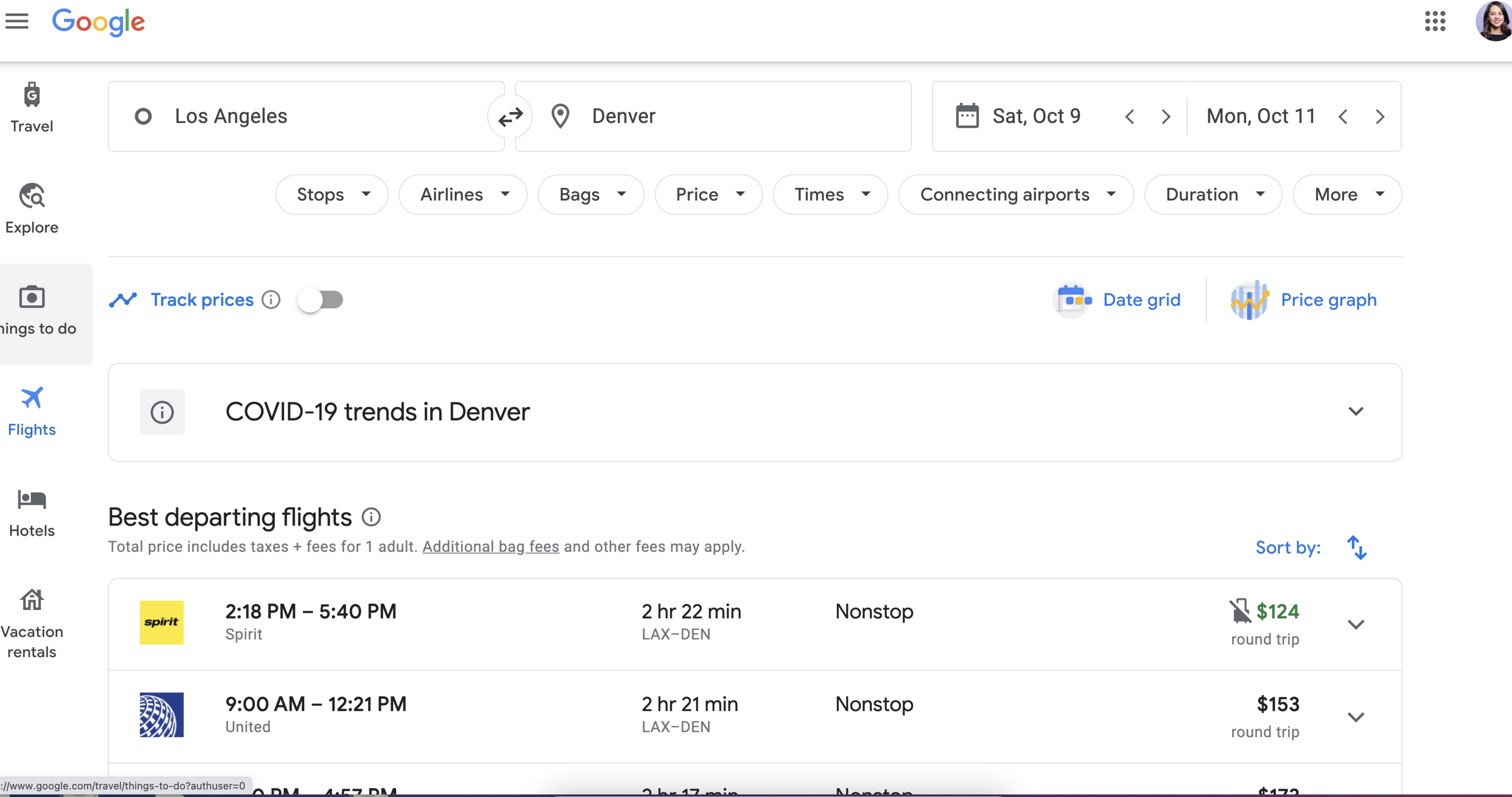Click the Sat, Oct 9 departure date

point(1037,116)
